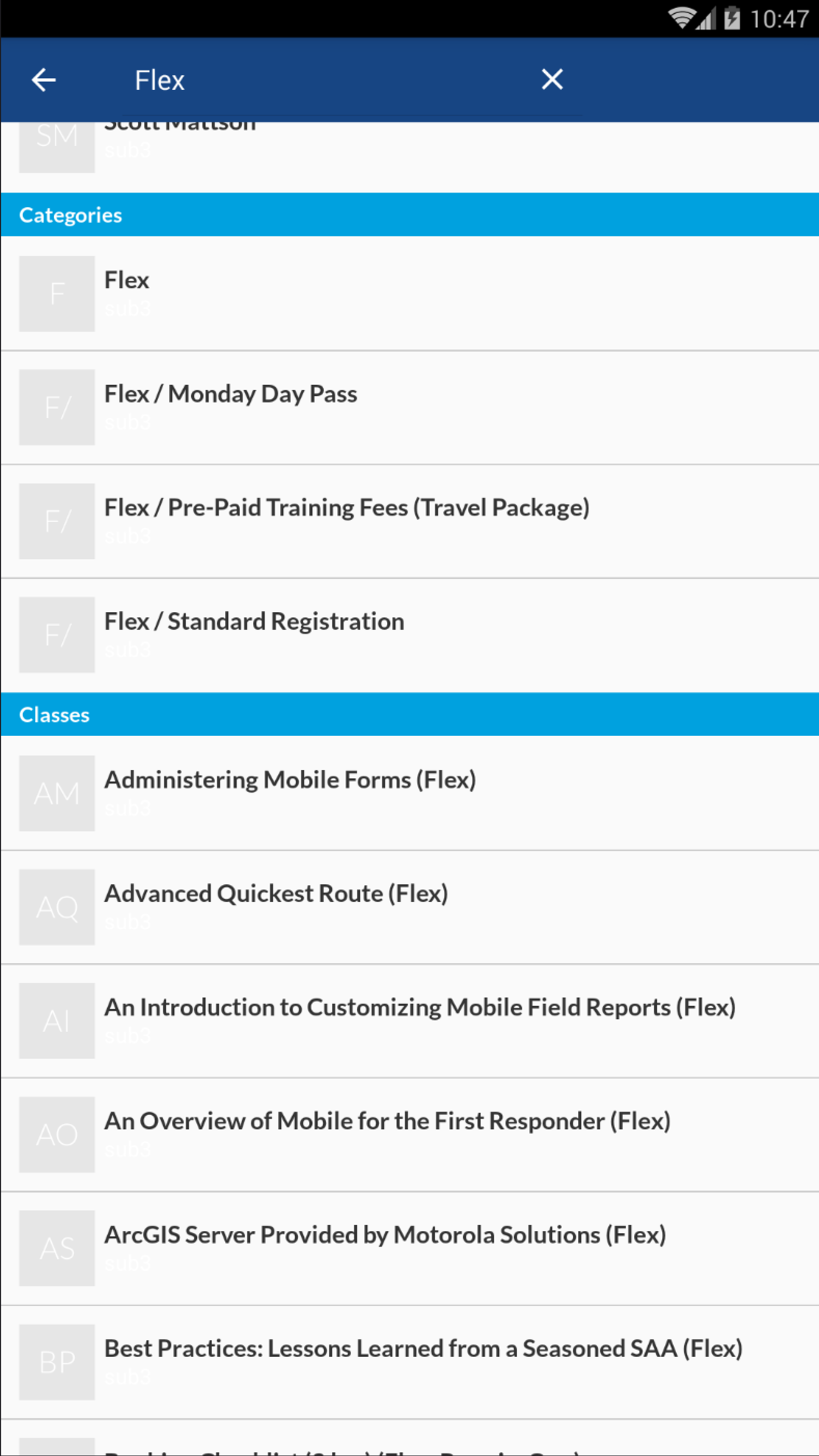
Task: Select Flex / Pre-Paid Training Fees (Travel Package)
Action: point(410,521)
